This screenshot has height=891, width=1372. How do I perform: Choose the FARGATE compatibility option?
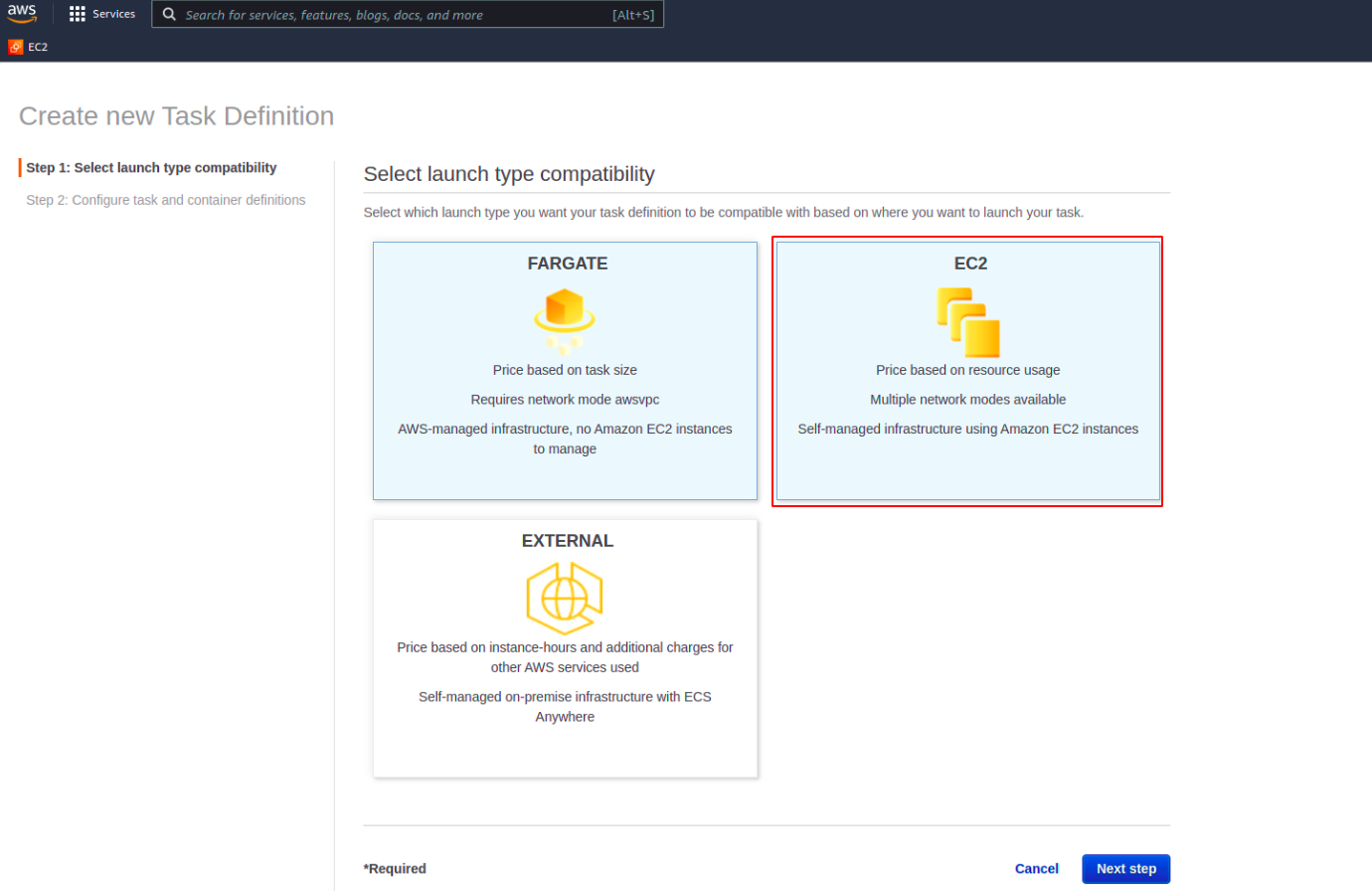click(x=565, y=371)
